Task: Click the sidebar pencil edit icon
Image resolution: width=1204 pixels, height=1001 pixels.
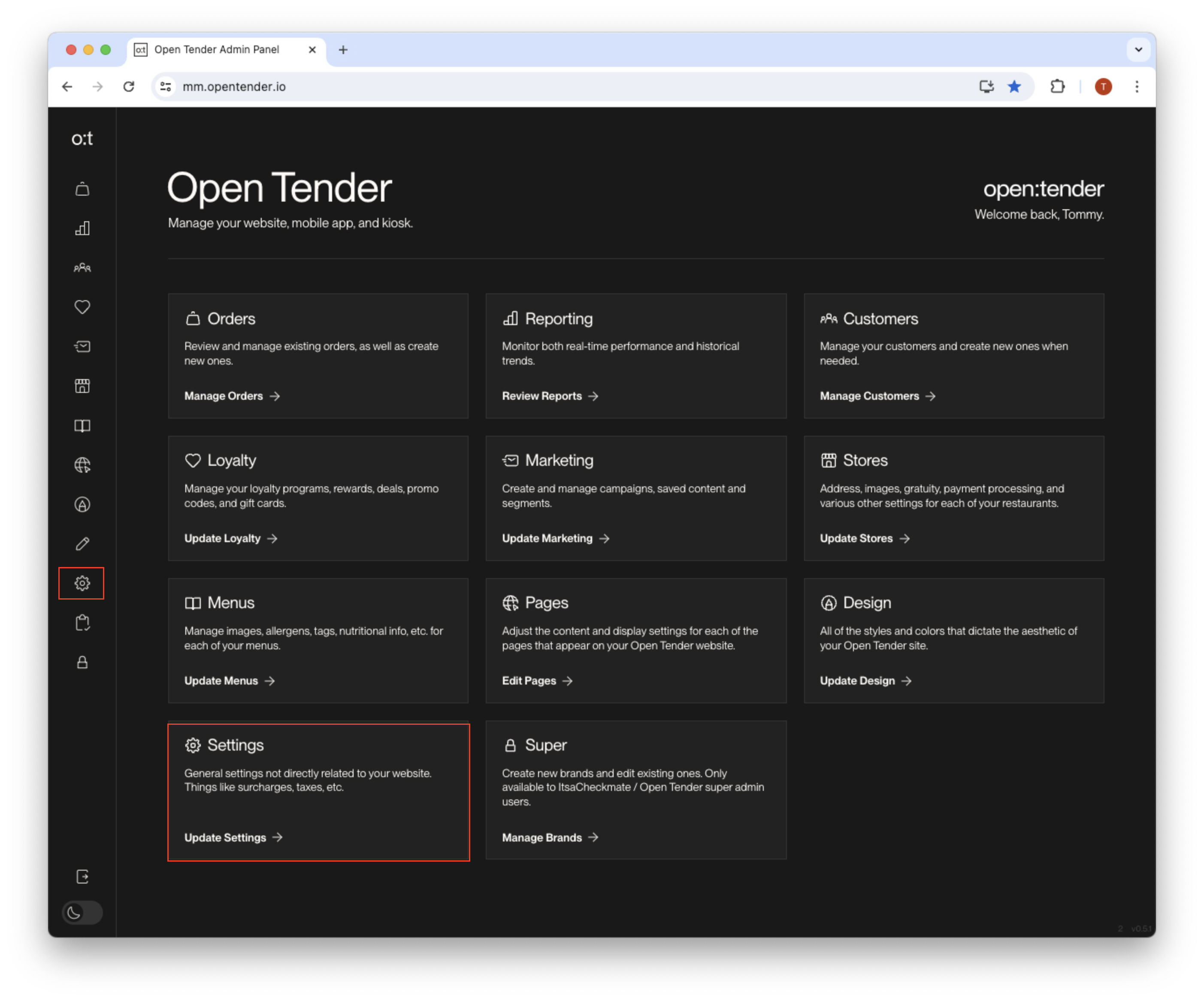Action: point(82,544)
